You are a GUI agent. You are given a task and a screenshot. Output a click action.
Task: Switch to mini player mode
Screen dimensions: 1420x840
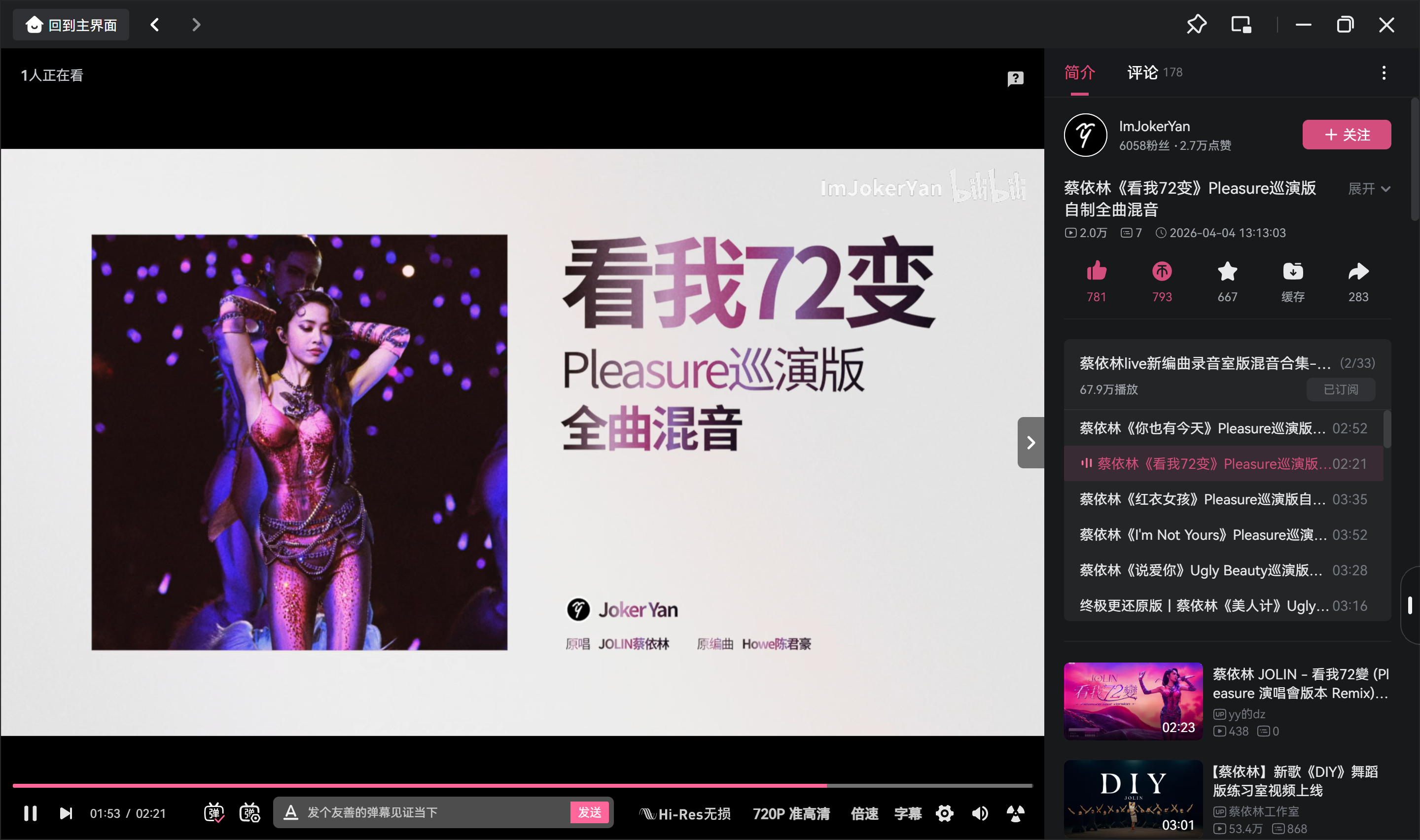click(x=1241, y=25)
